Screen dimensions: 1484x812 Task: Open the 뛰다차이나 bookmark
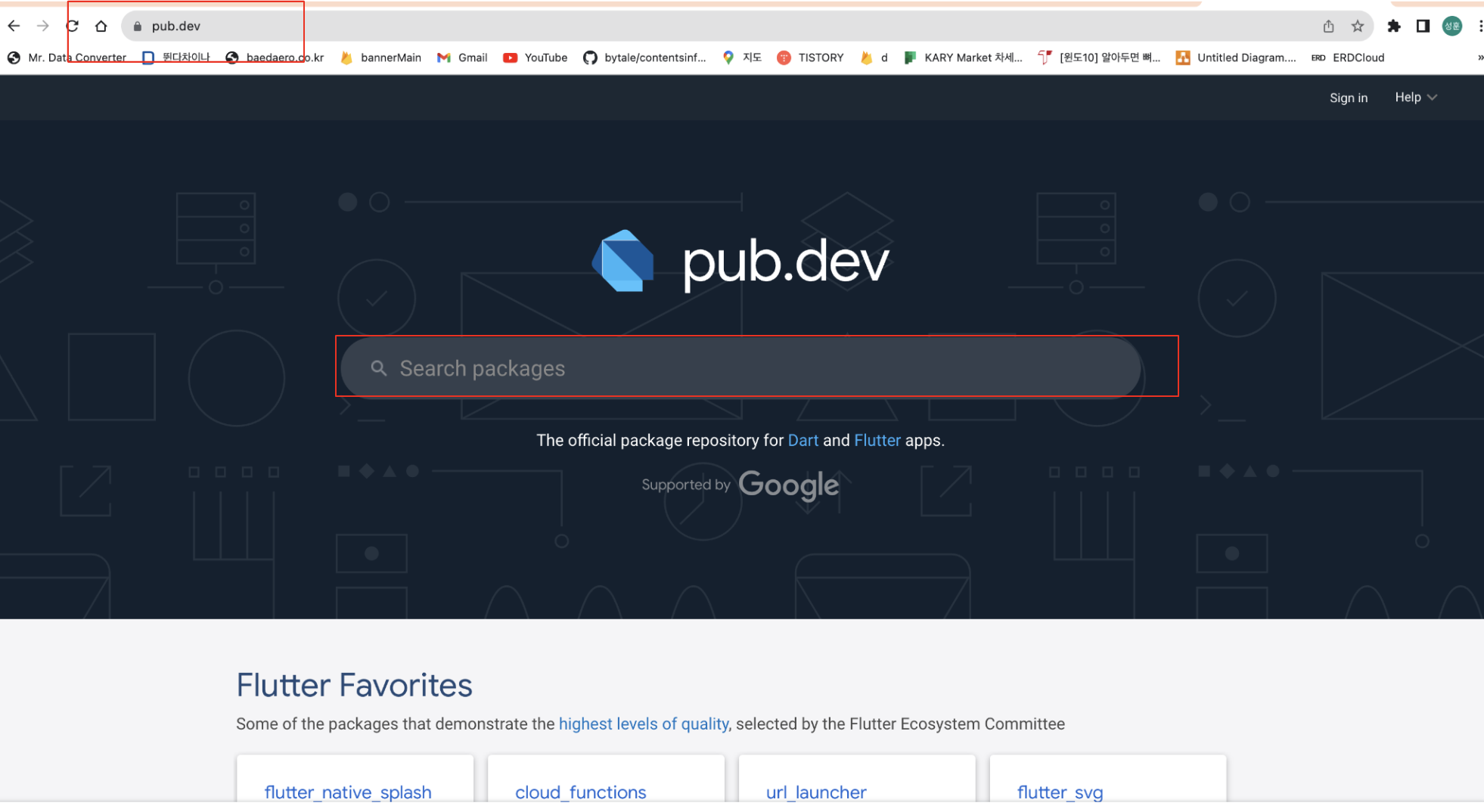tap(176, 57)
